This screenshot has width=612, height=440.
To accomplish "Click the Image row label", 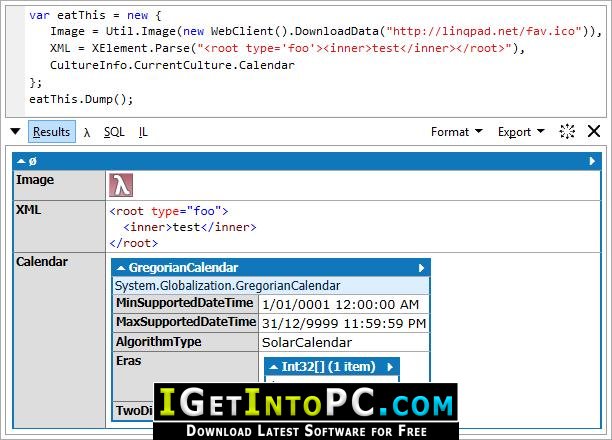I will point(35,180).
